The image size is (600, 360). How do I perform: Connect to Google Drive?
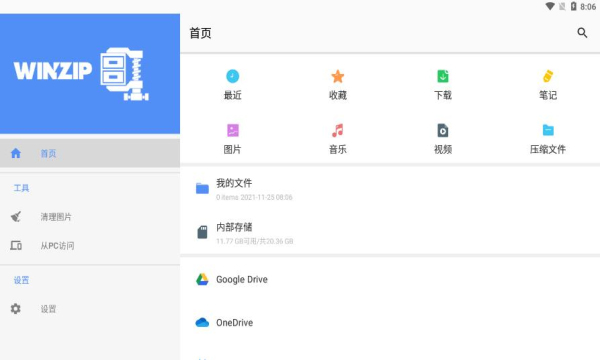tap(390, 279)
